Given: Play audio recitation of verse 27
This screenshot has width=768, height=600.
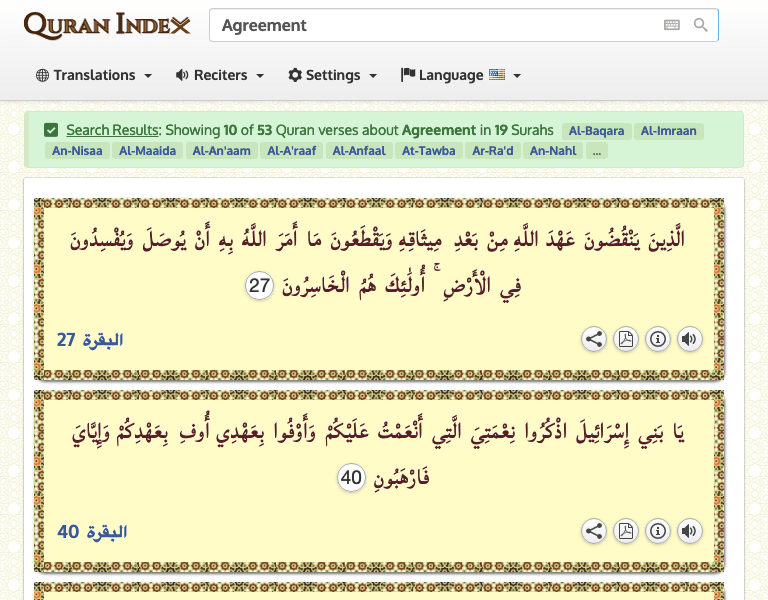Looking at the screenshot, I should point(689,339).
